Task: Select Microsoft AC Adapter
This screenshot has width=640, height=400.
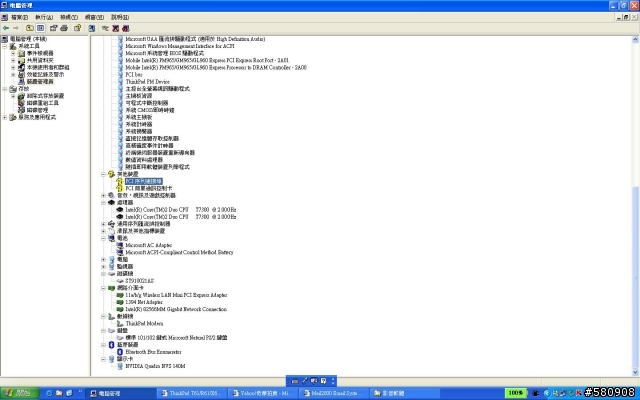Action: tap(149, 245)
